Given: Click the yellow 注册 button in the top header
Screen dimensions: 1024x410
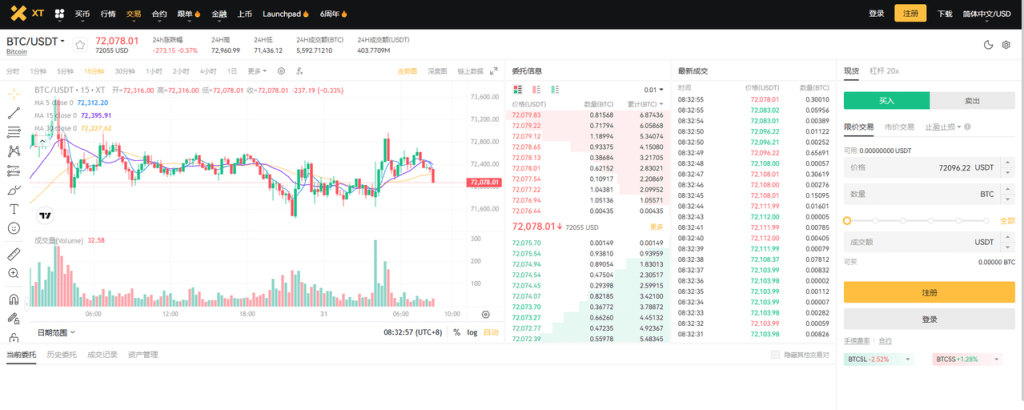Looking at the screenshot, I should point(910,13).
